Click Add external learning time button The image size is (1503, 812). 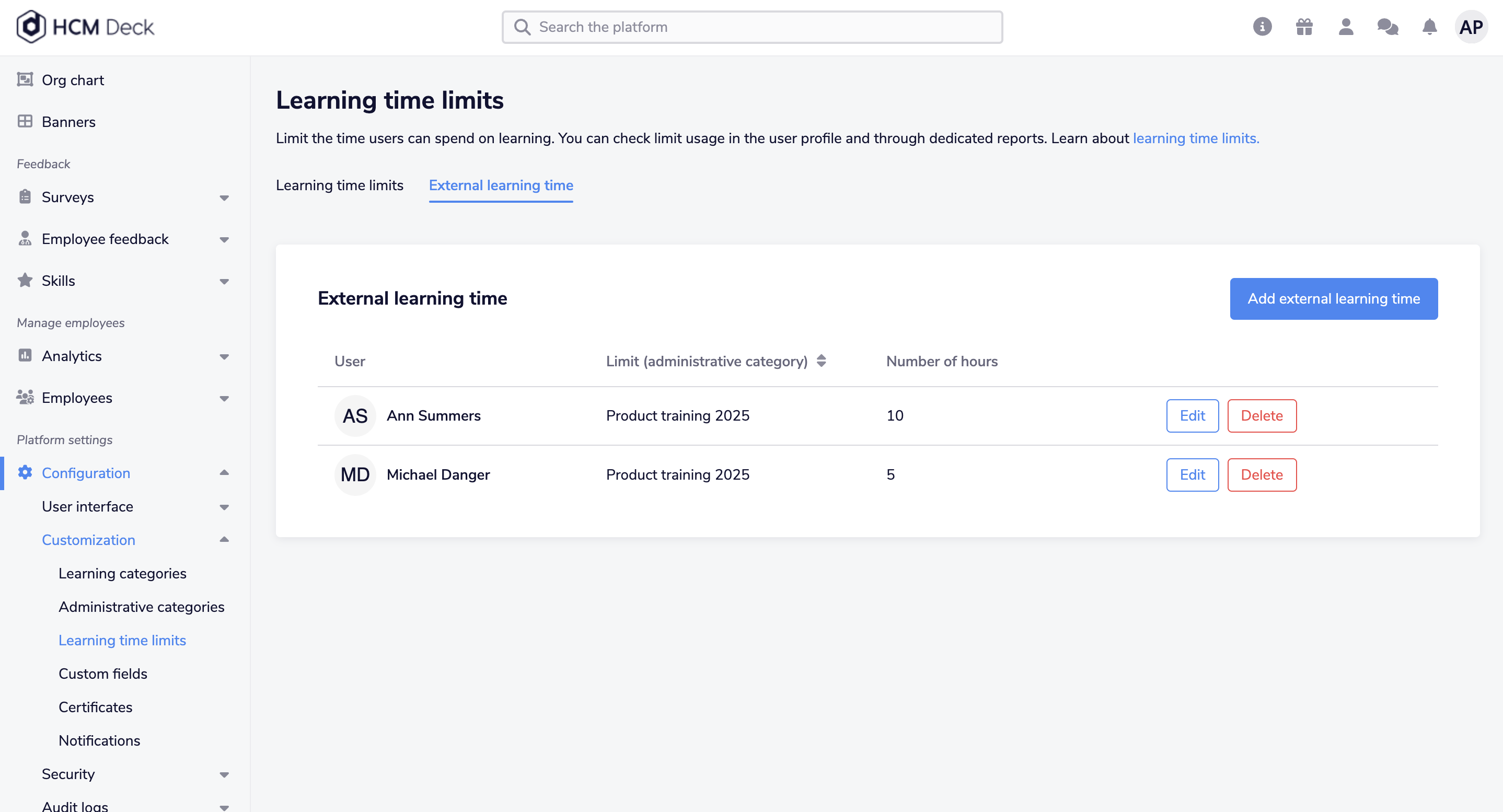1334,299
